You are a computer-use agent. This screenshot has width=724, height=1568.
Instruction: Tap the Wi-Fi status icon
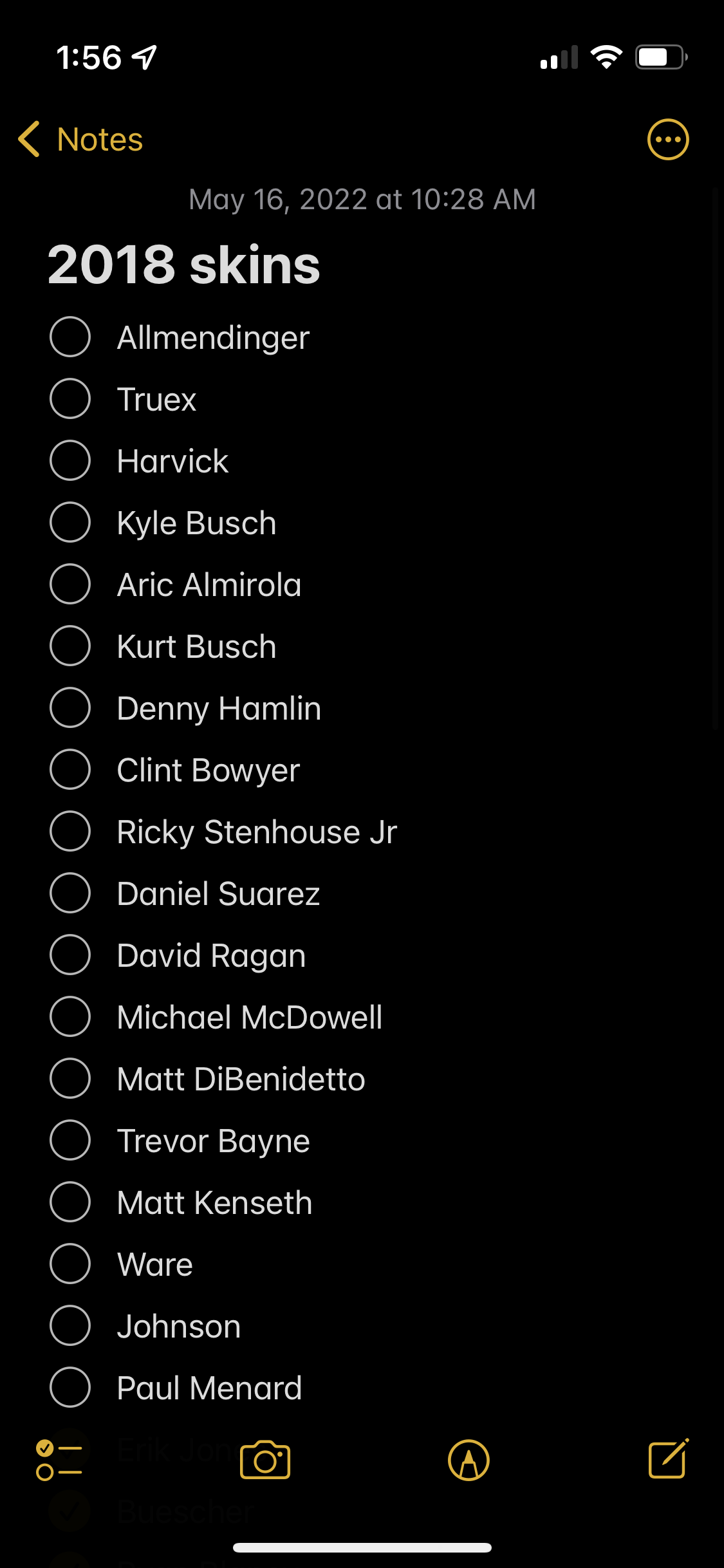[x=606, y=57]
